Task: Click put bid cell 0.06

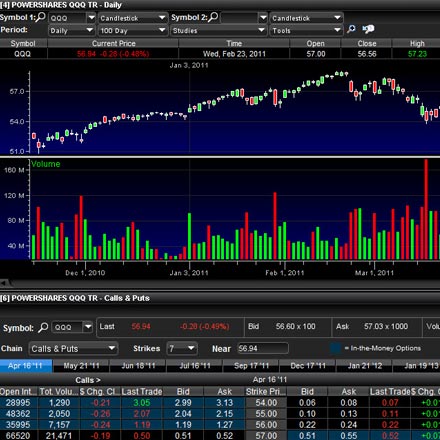Action: [x=307, y=403]
